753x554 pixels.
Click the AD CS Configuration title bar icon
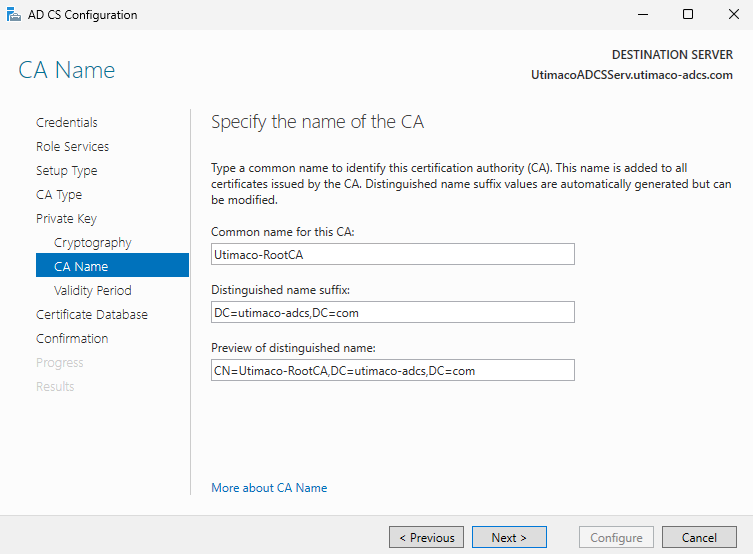click(x=13, y=15)
